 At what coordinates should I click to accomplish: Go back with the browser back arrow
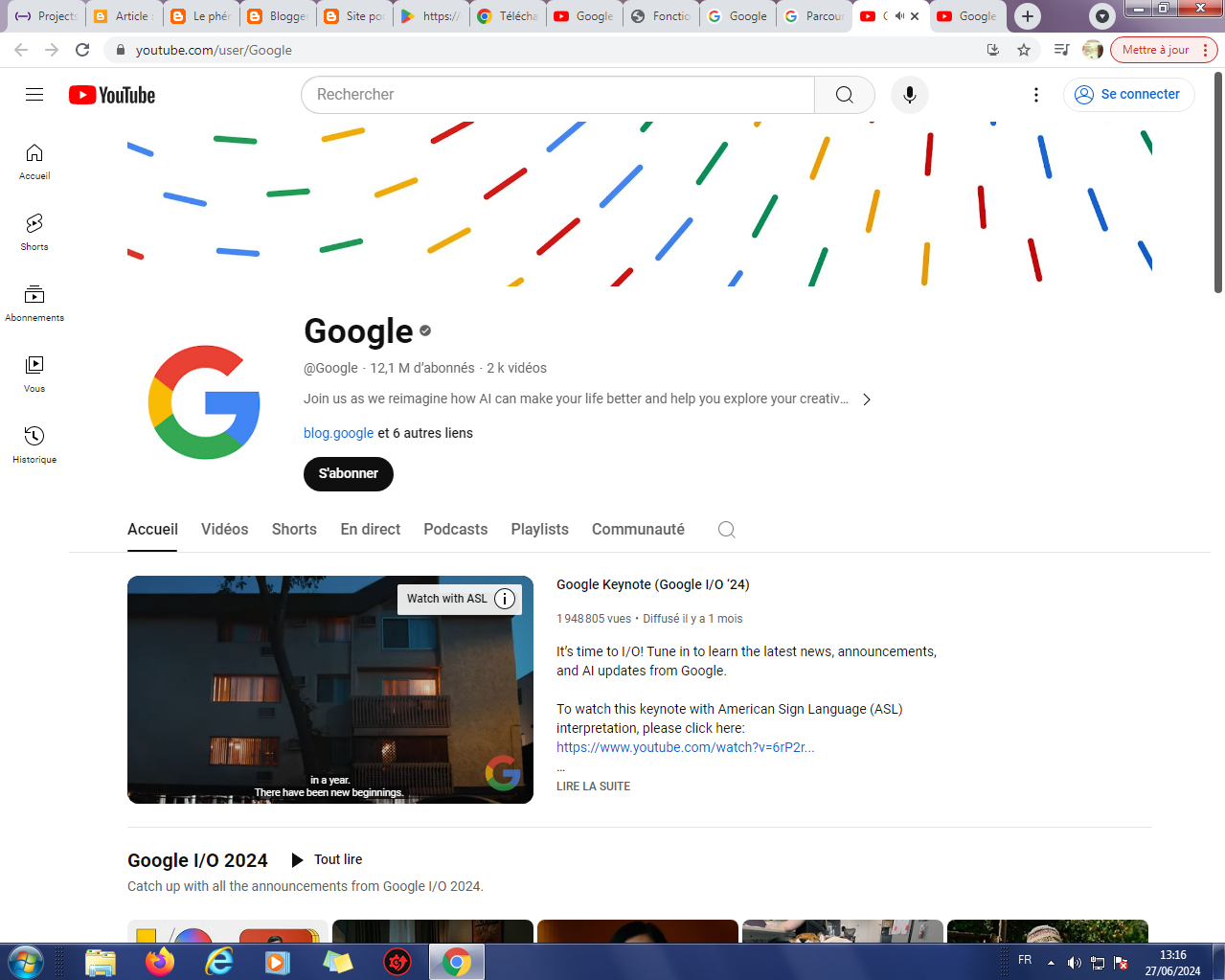coord(21,50)
